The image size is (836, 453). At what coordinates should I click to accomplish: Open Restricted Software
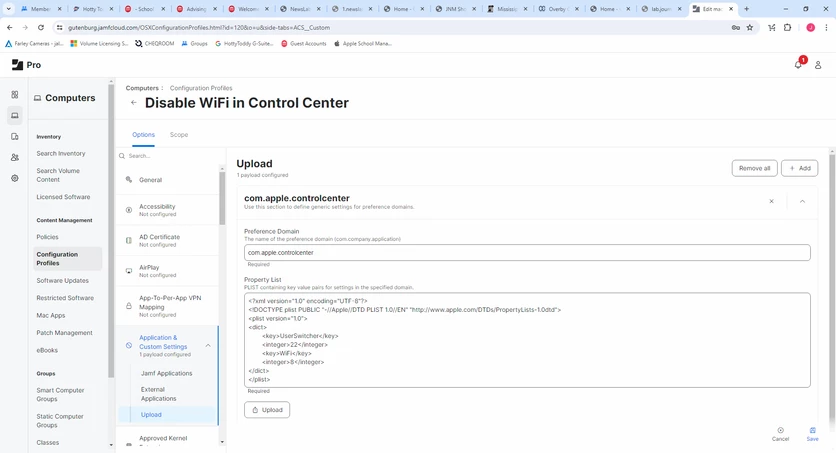coord(65,298)
